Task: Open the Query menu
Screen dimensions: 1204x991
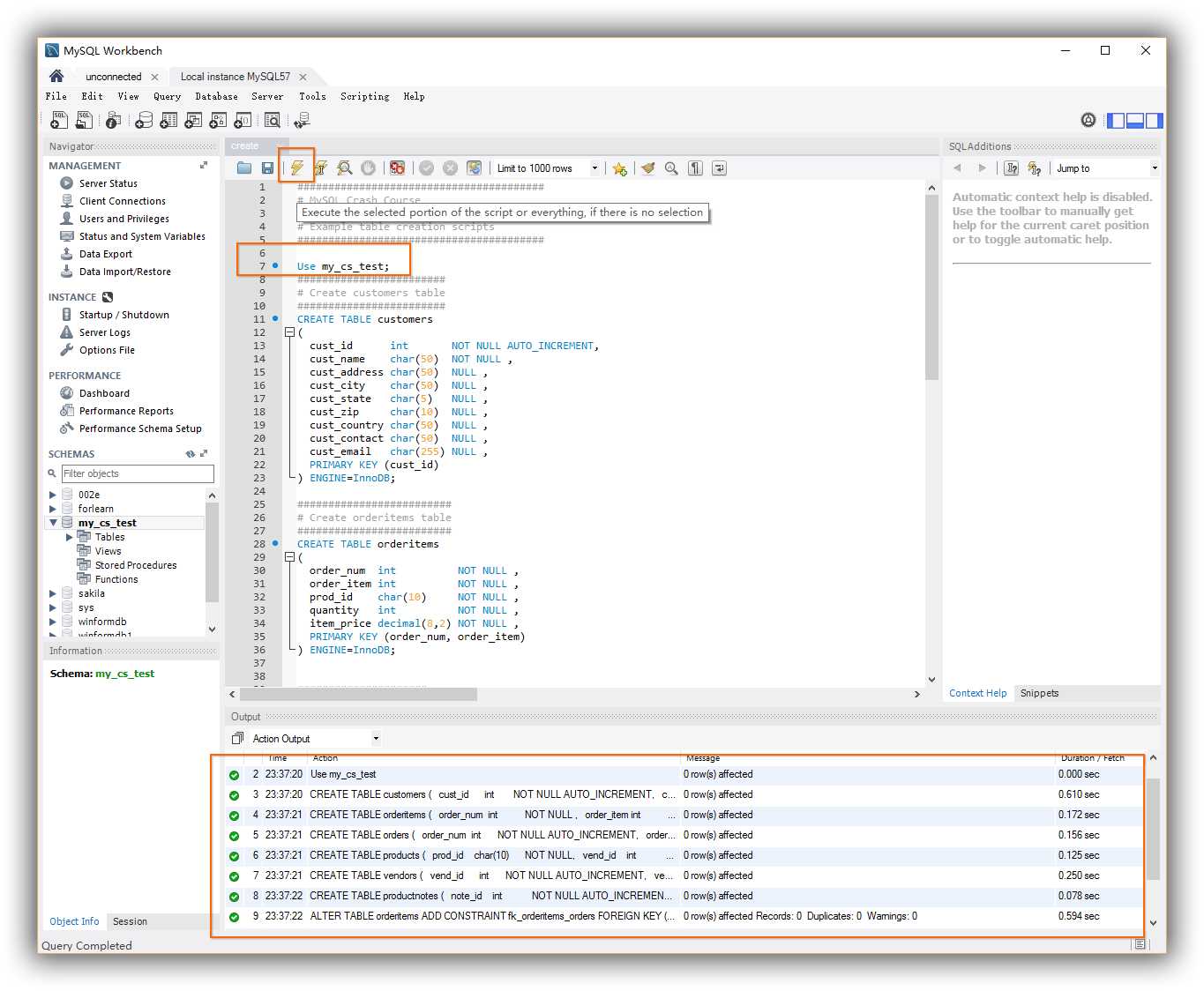Action: 167,97
